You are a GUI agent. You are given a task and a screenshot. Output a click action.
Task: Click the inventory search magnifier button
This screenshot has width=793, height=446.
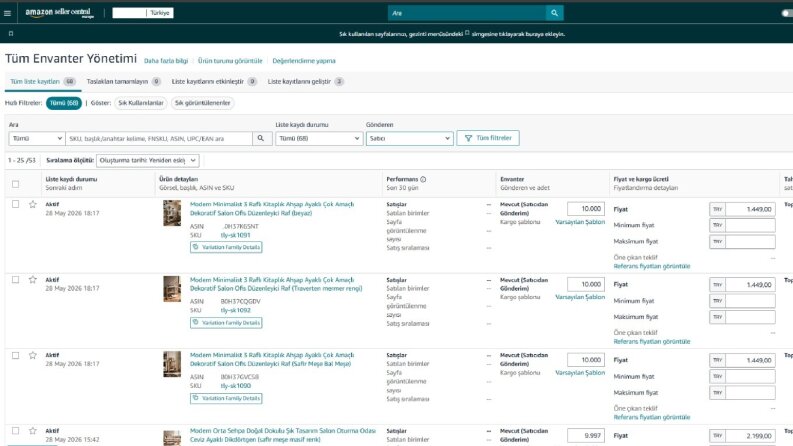pyautogui.click(x=261, y=138)
